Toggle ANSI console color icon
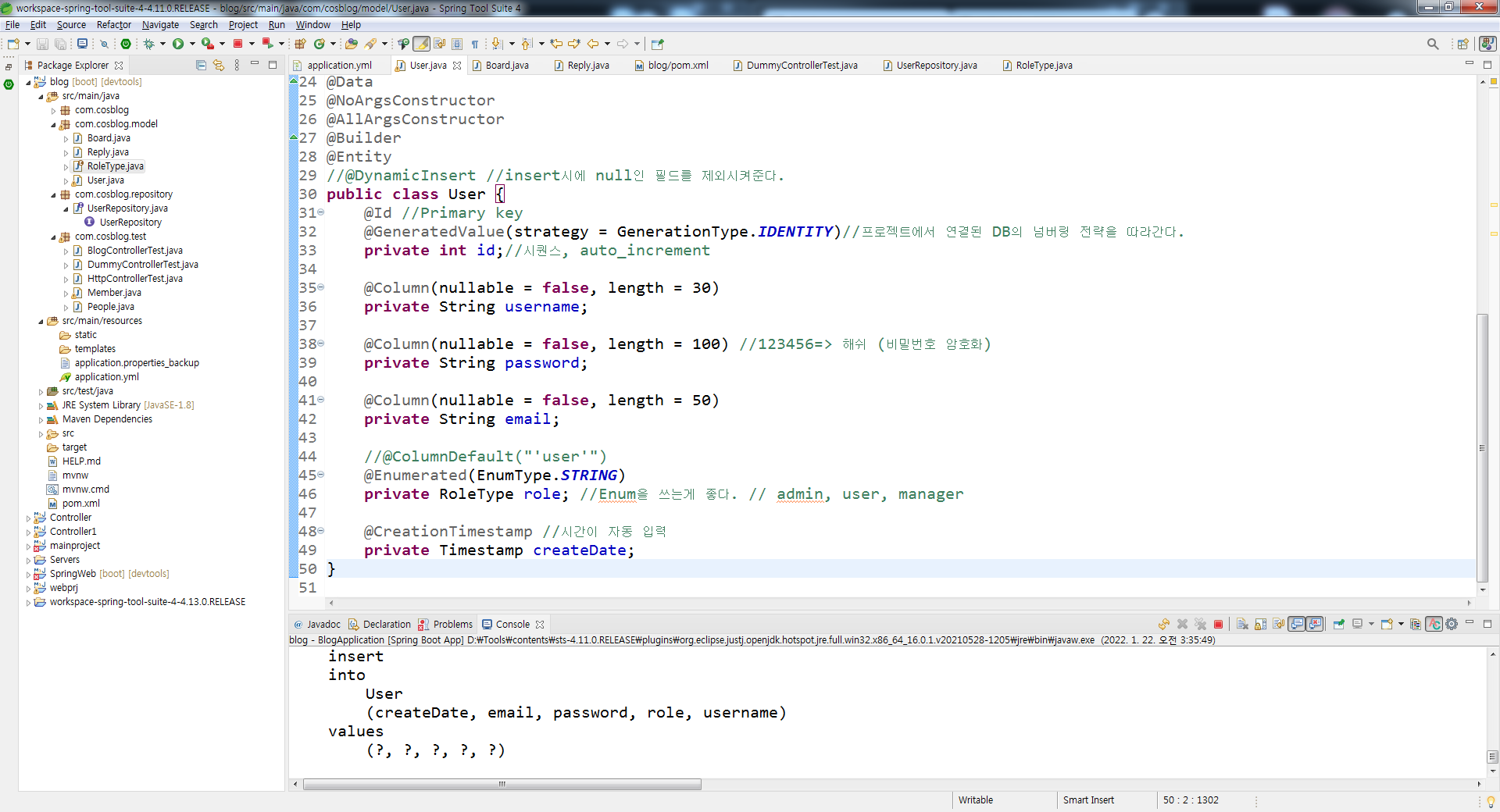Screen dimensions: 1500x812 1434,624
